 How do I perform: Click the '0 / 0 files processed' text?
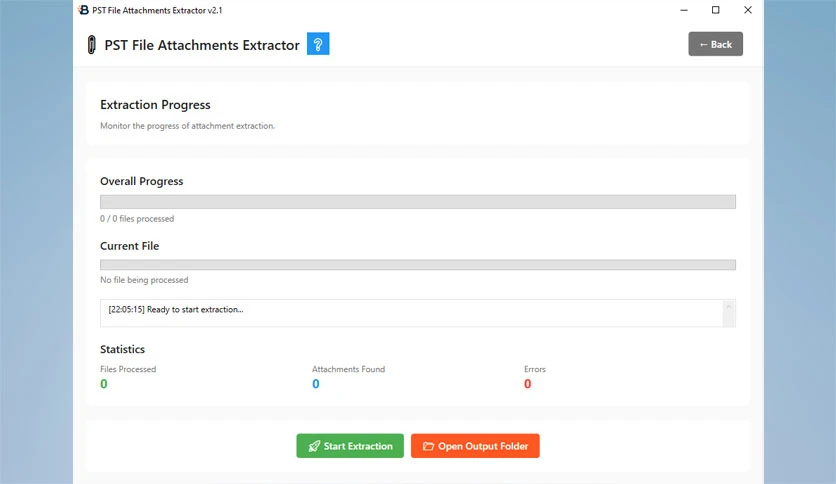[x=137, y=219]
